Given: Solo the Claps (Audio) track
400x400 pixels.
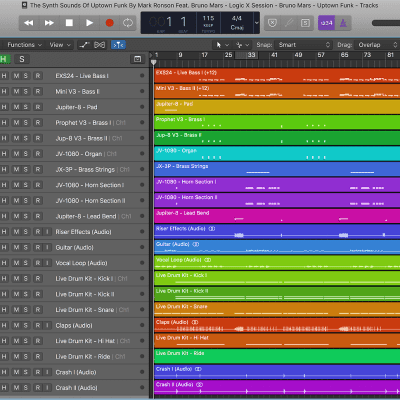Looking at the screenshot, I should click(25, 325).
